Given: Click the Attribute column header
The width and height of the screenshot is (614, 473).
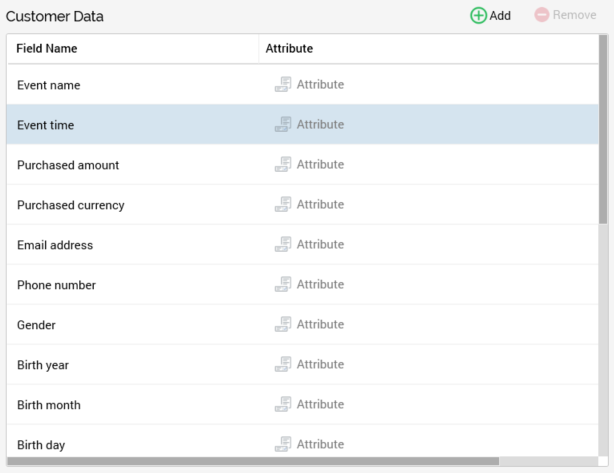Looking at the screenshot, I should coord(290,48).
